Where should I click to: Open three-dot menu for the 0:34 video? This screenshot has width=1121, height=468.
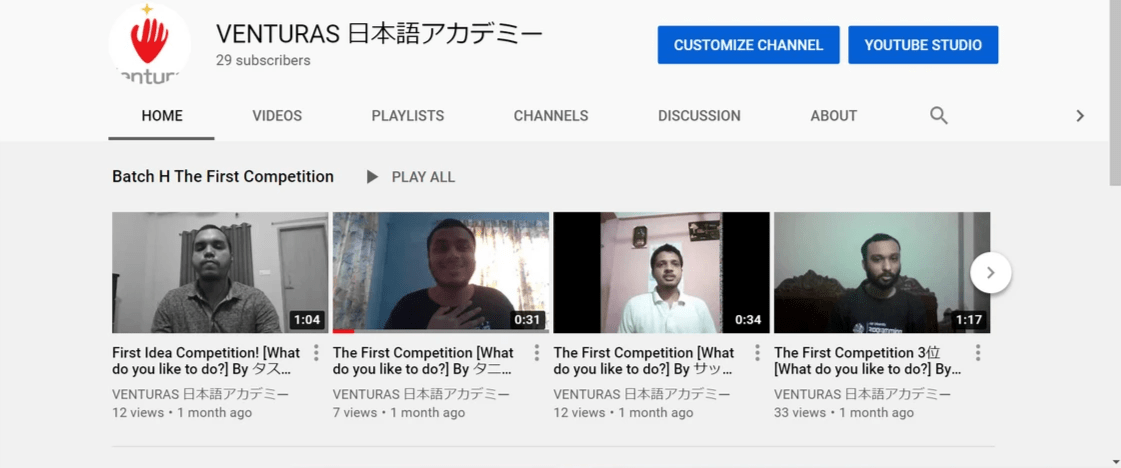(757, 353)
